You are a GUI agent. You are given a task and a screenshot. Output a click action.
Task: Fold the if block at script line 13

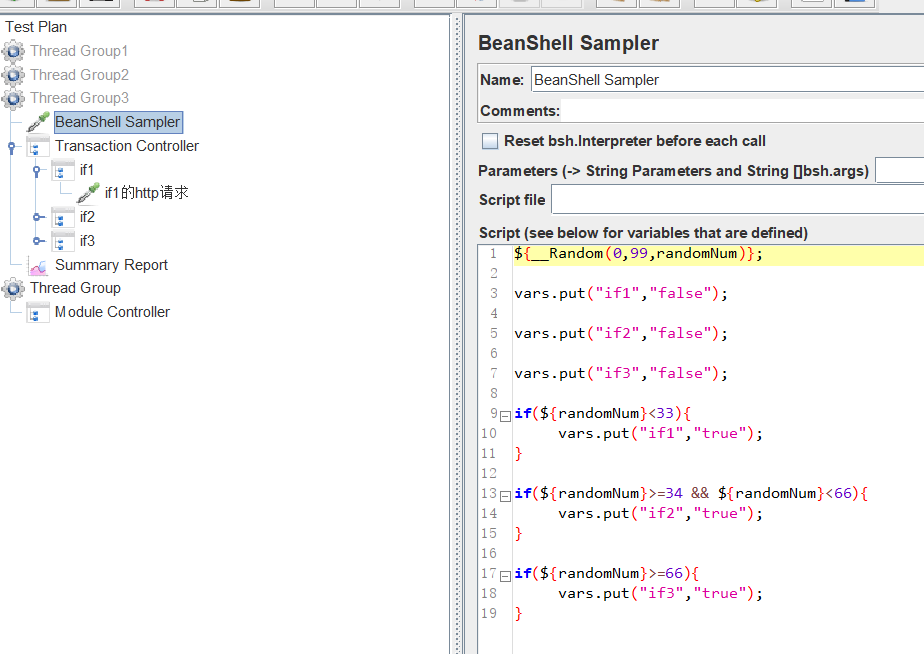[505, 497]
